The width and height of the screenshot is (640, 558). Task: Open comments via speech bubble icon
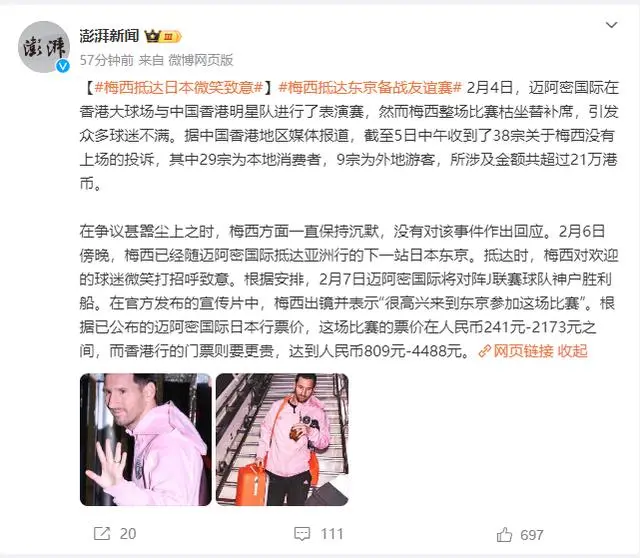coord(302,534)
